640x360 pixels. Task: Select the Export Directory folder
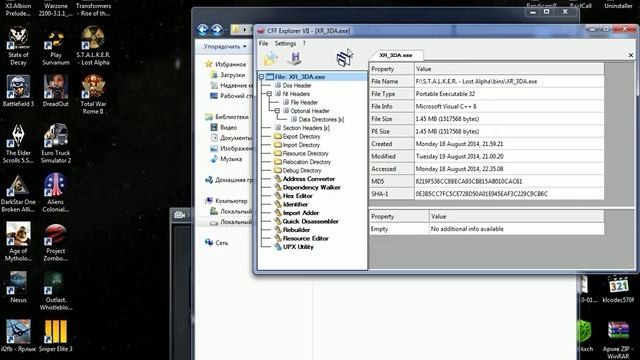pyautogui.click(x=301, y=136)
